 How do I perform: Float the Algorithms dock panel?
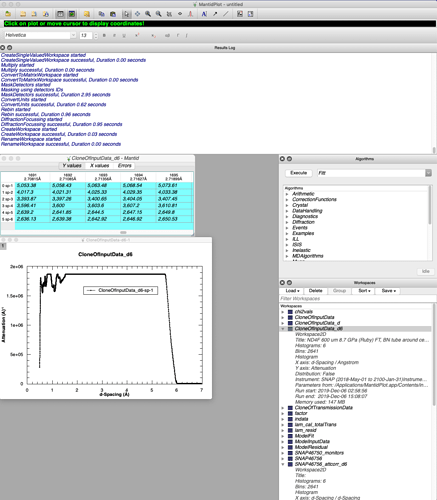point(289,159)
